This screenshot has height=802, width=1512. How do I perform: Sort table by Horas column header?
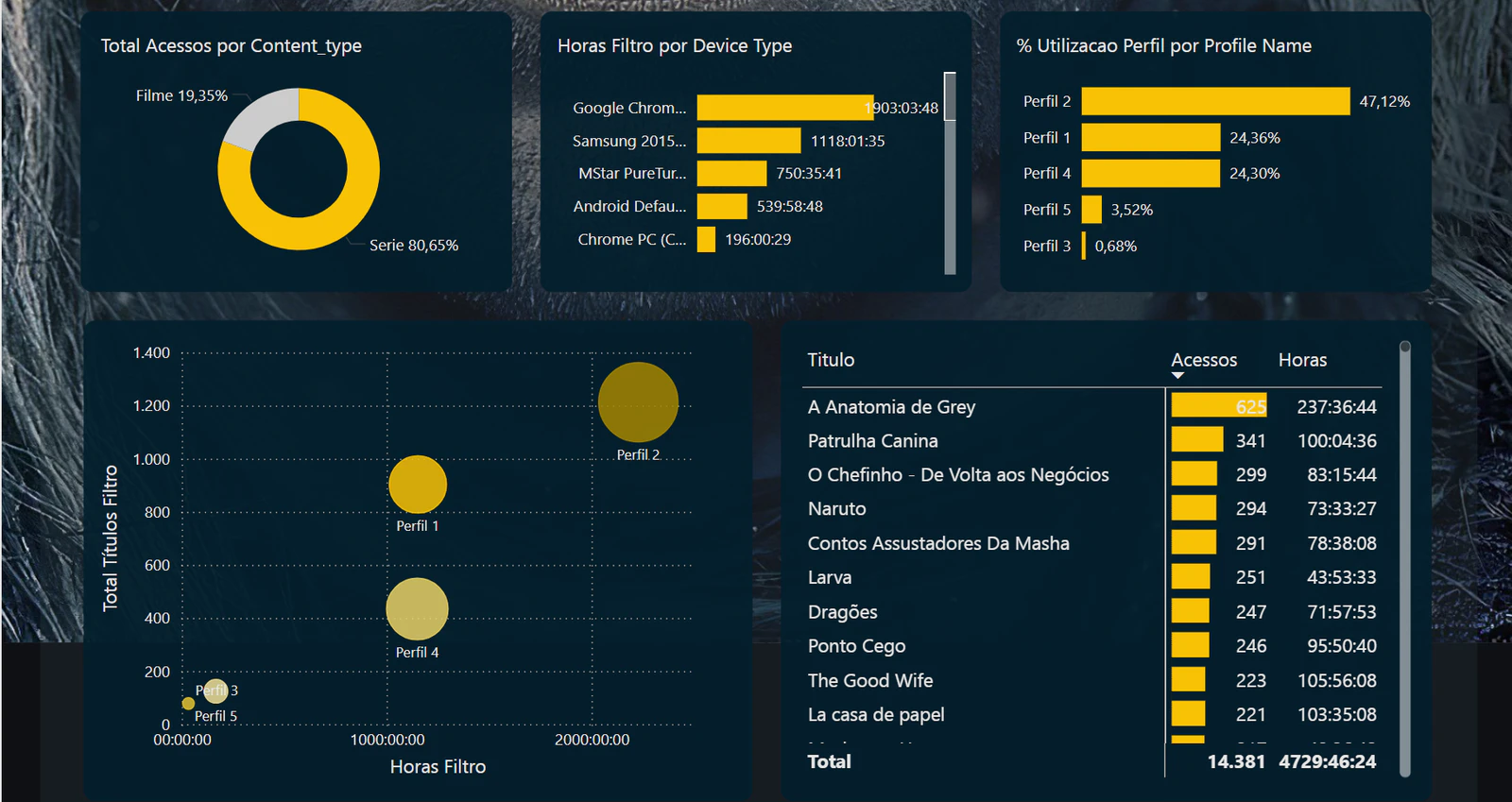[1302, 360]
